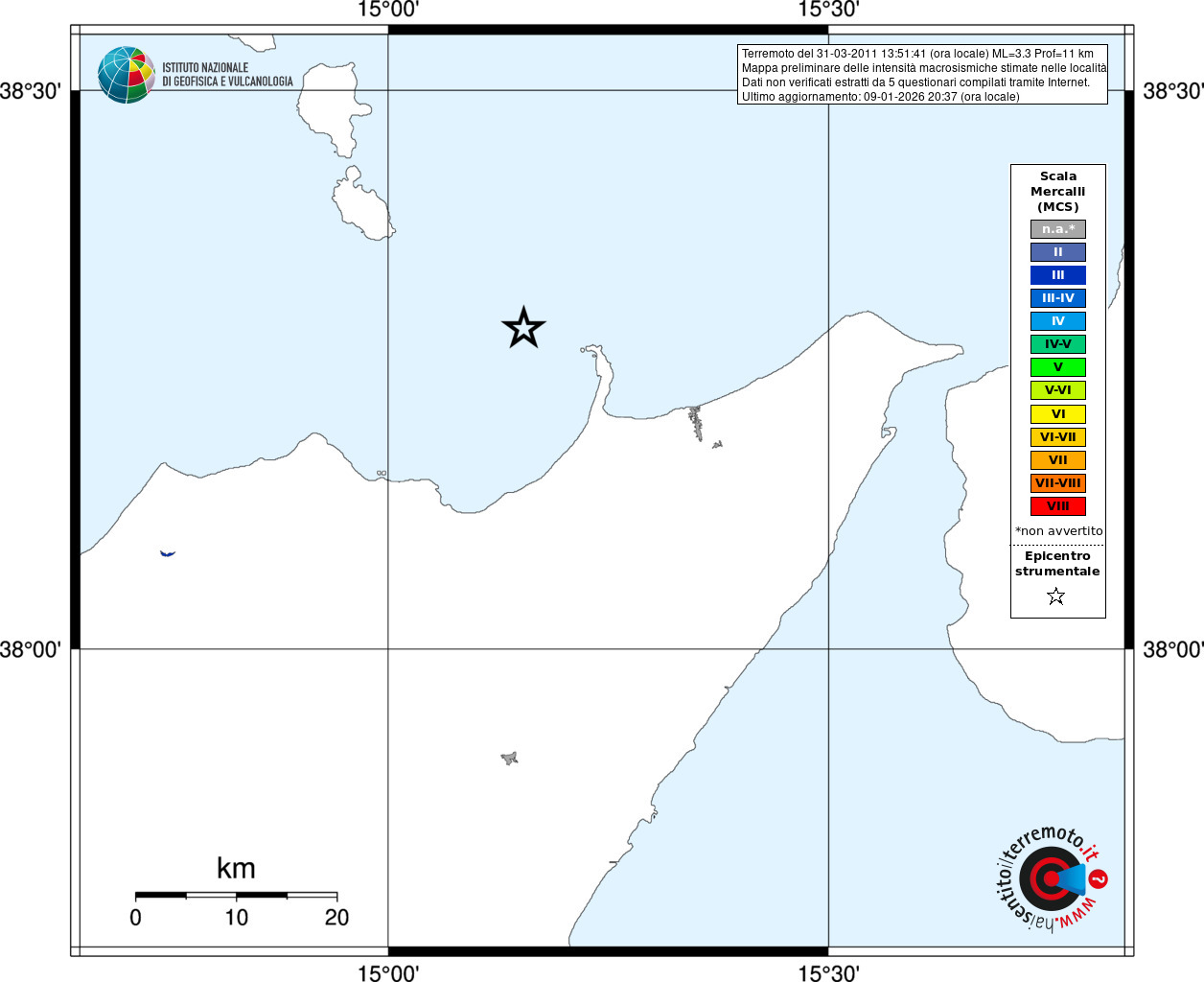This screenshot has width=1204, height=982.
Task: Click the green V legend swatch
Action: 1058,367
